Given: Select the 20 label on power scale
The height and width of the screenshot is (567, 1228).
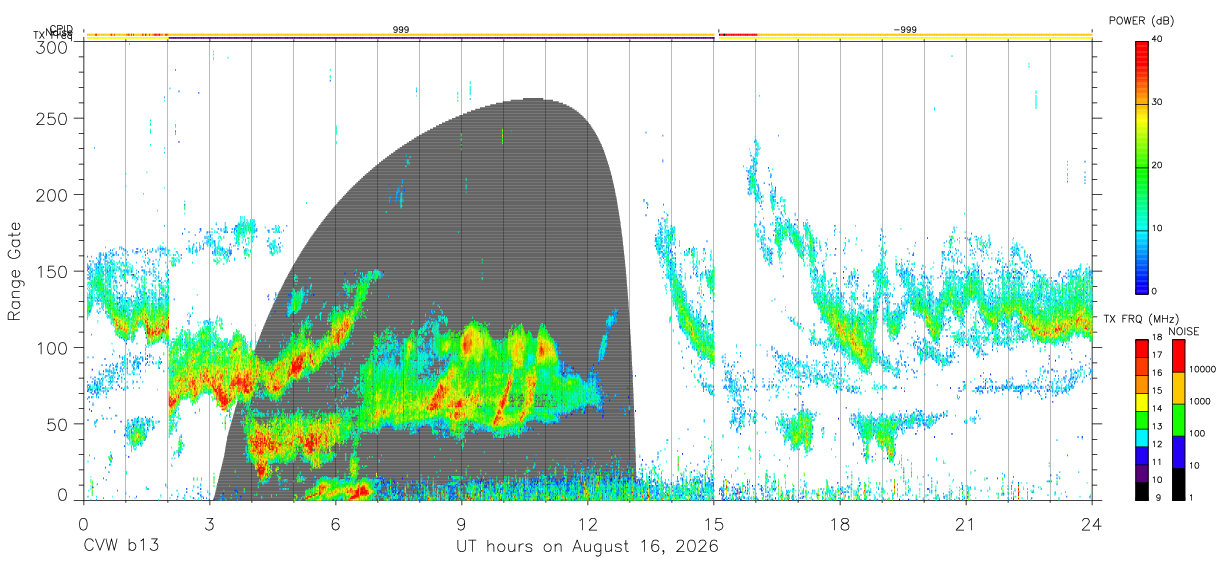Looking at the screenshot, I should coord(1158,165).
